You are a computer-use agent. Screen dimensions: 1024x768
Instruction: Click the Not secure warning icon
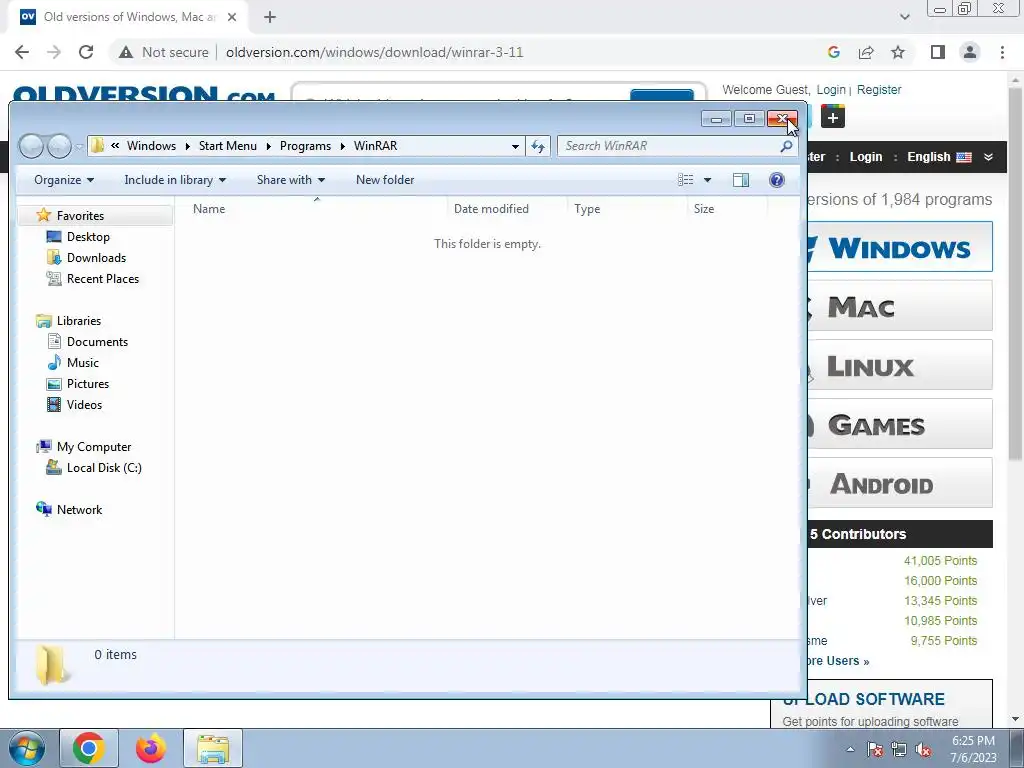[126, 52]
